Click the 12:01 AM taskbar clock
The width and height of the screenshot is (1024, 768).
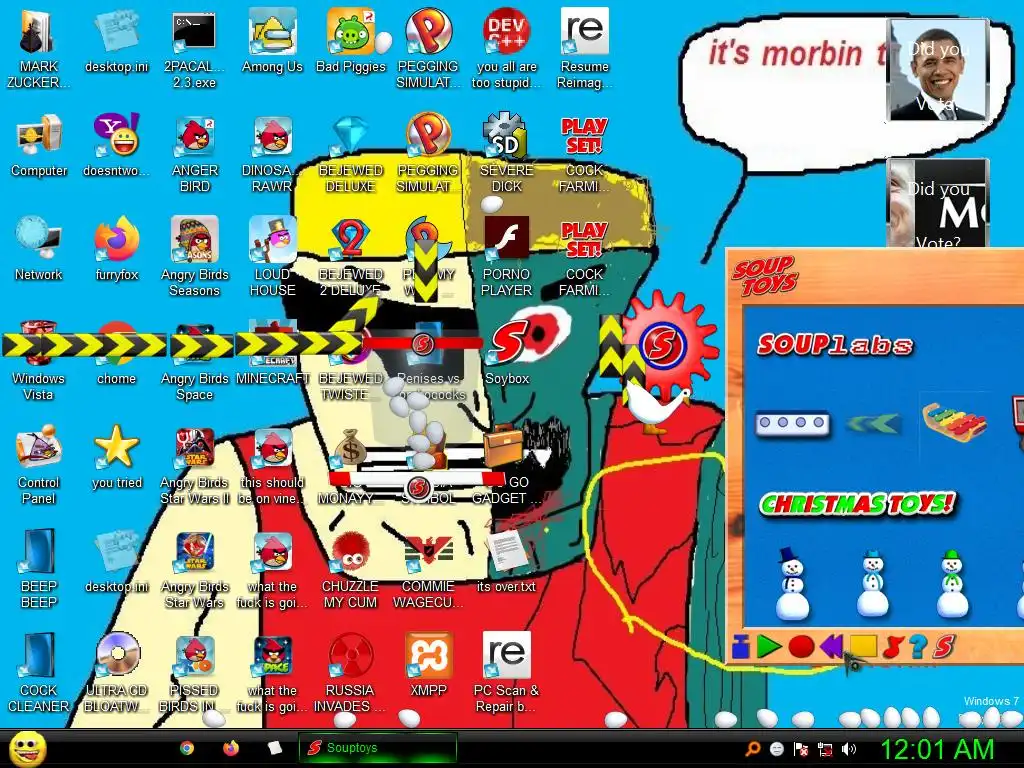pos(938,749)
